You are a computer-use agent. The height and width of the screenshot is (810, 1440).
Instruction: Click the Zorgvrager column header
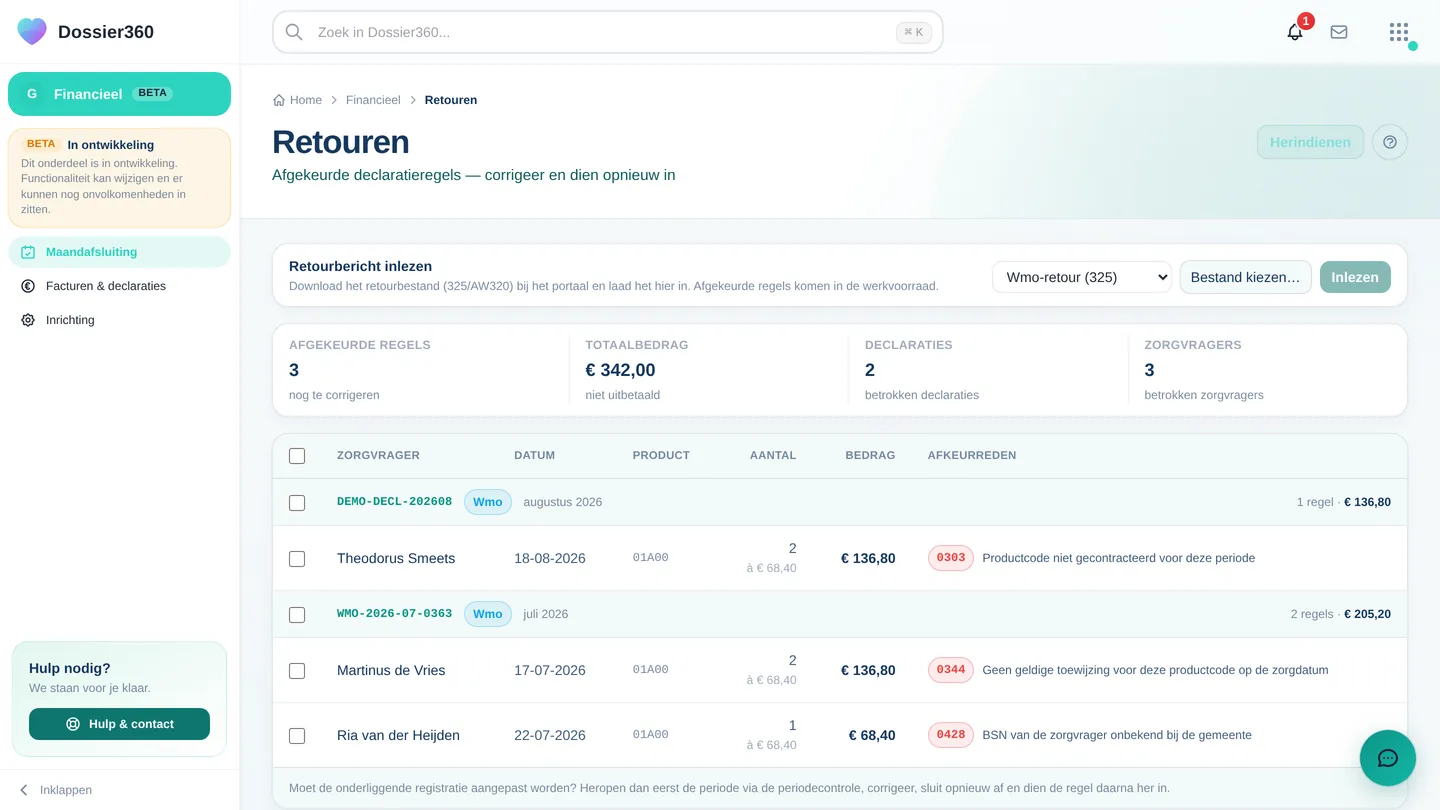(378, 455)
